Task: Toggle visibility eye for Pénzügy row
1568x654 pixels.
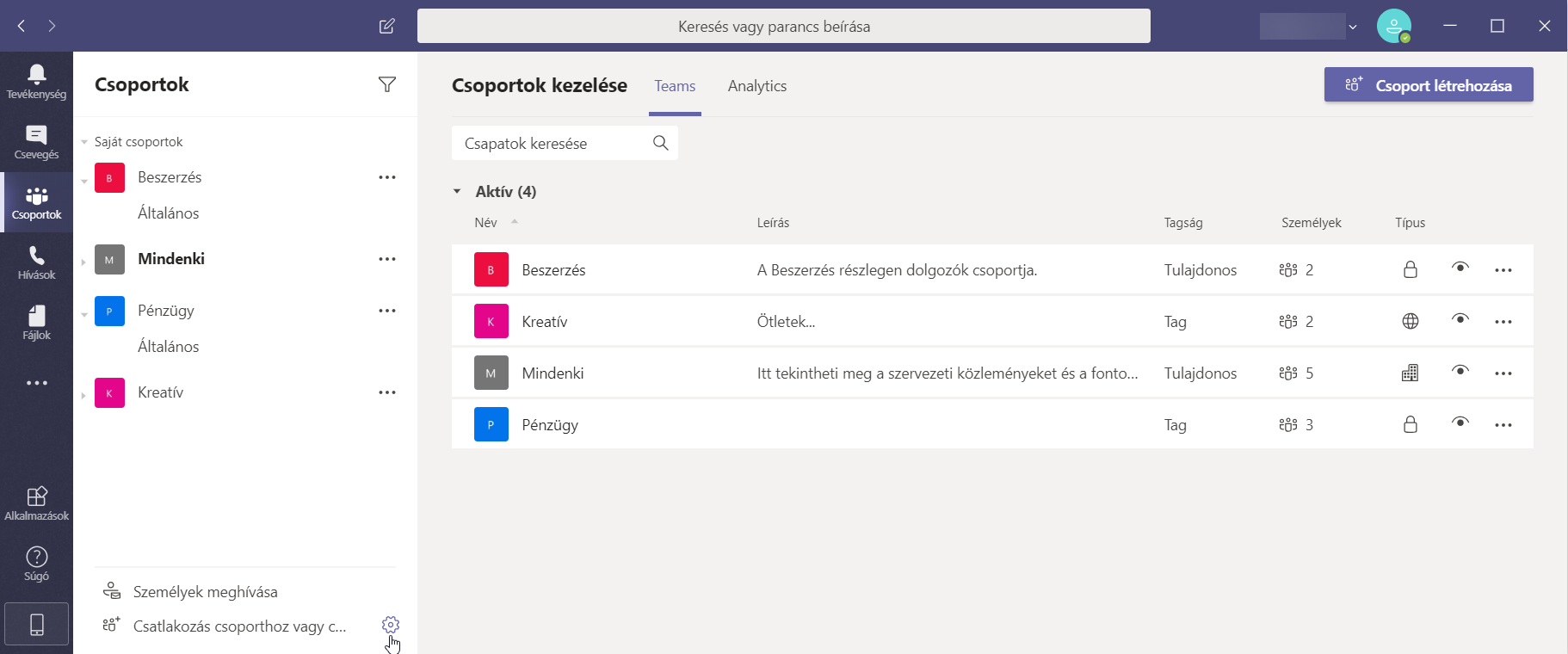Action: tap(1460, 423)
